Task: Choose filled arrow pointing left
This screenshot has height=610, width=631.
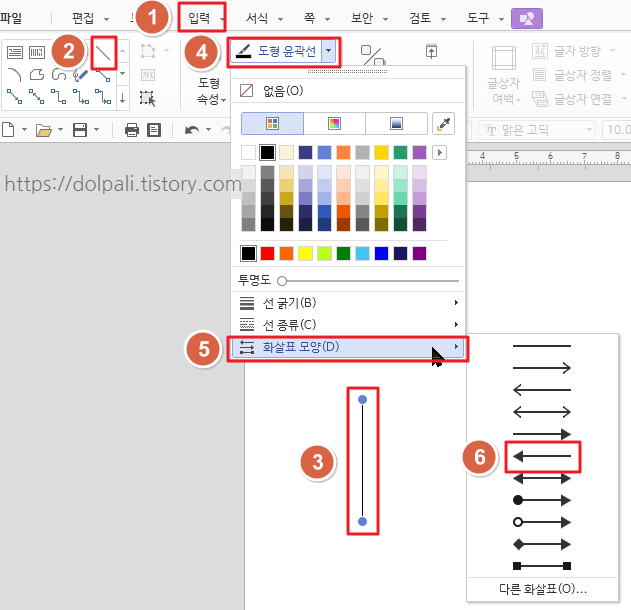Action: pos(542,456)
